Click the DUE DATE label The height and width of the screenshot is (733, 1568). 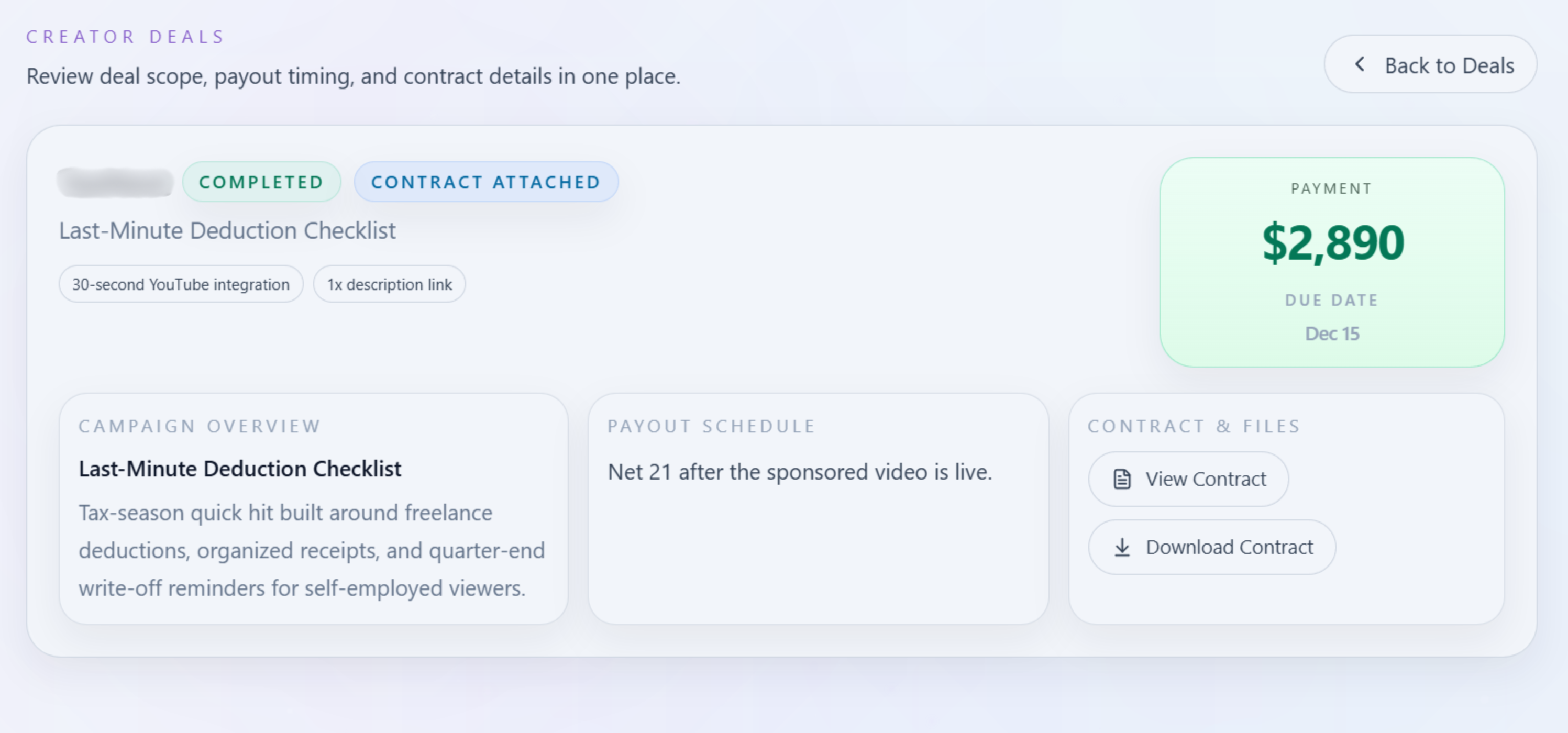[1331, 300]
